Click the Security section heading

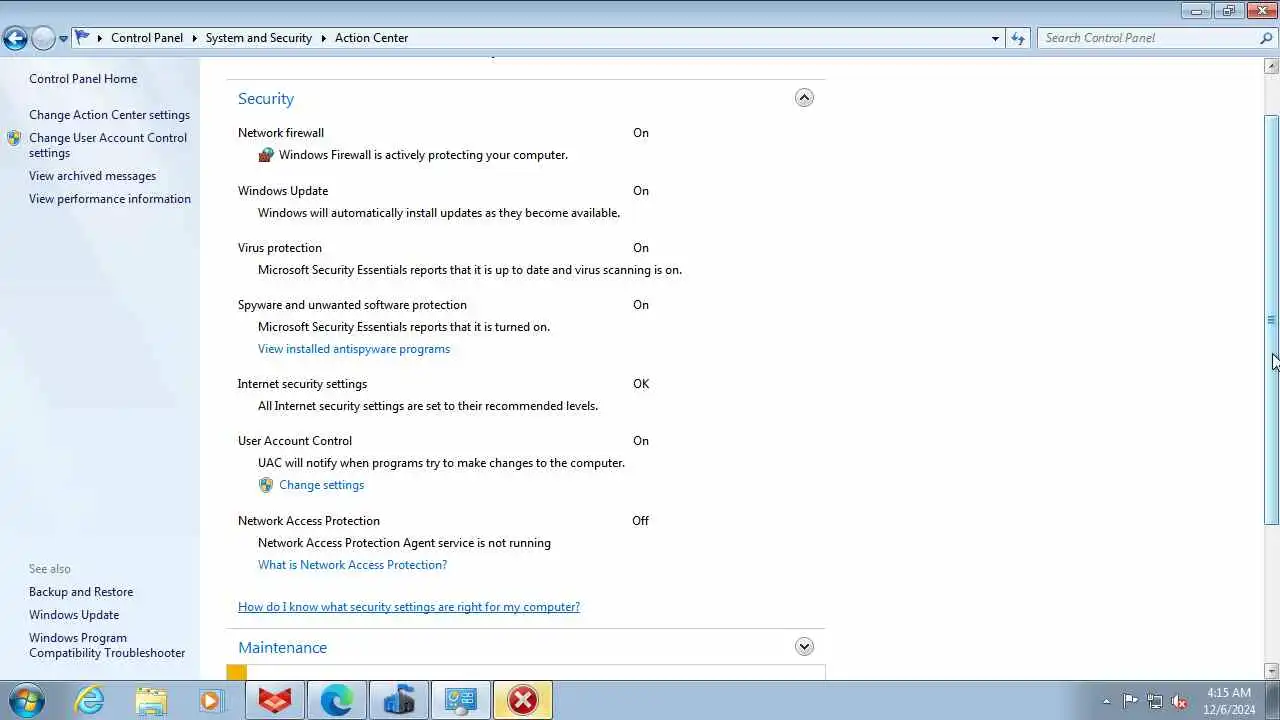(266, 99)
